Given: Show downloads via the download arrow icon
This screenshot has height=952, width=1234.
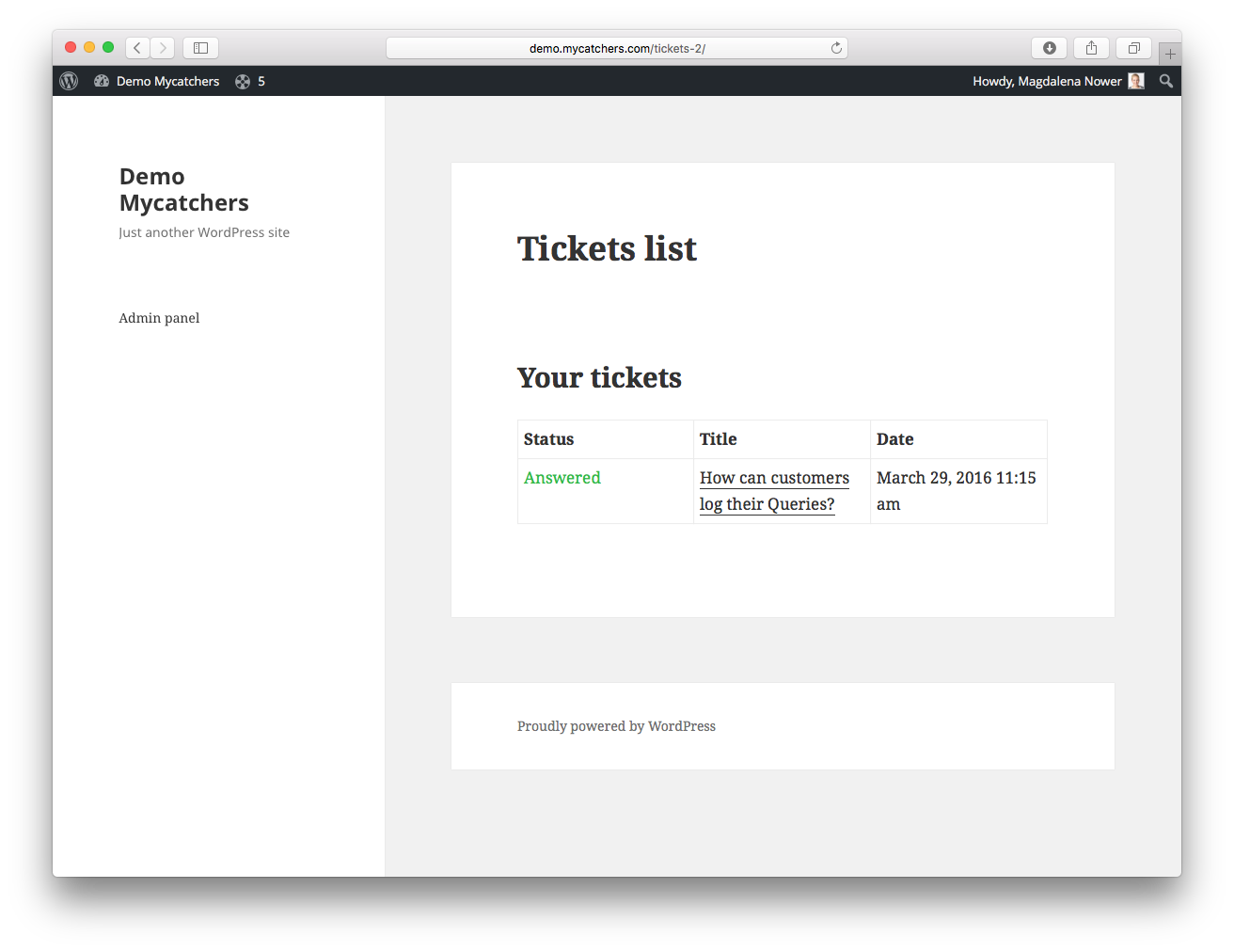Looking at the screenshot, I should (x=1050, y=48).
